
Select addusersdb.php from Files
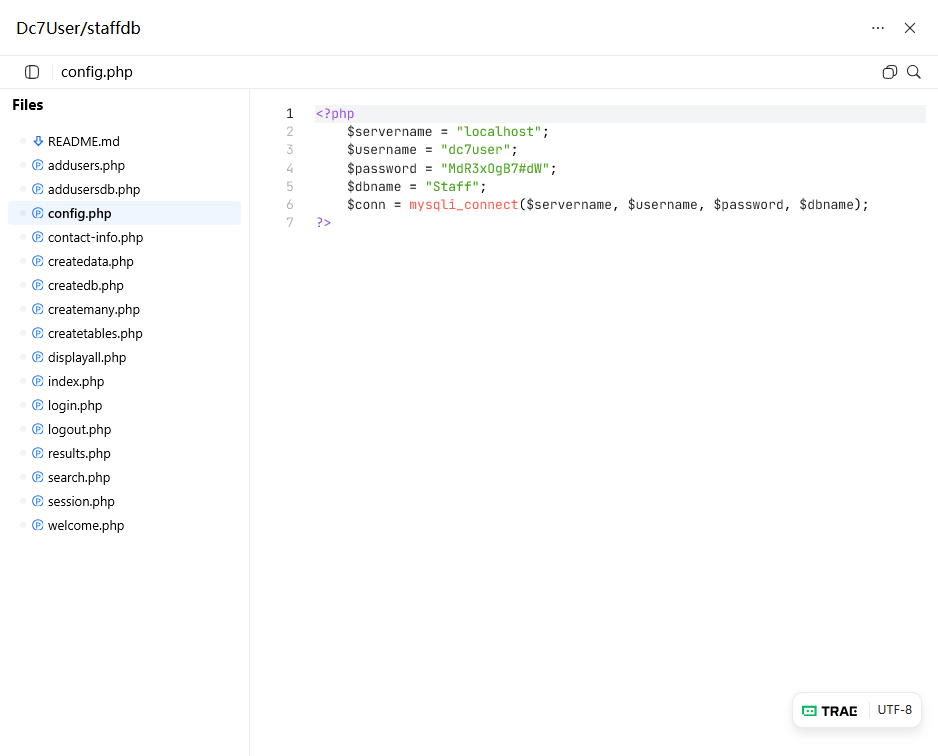tap(94, 190)
